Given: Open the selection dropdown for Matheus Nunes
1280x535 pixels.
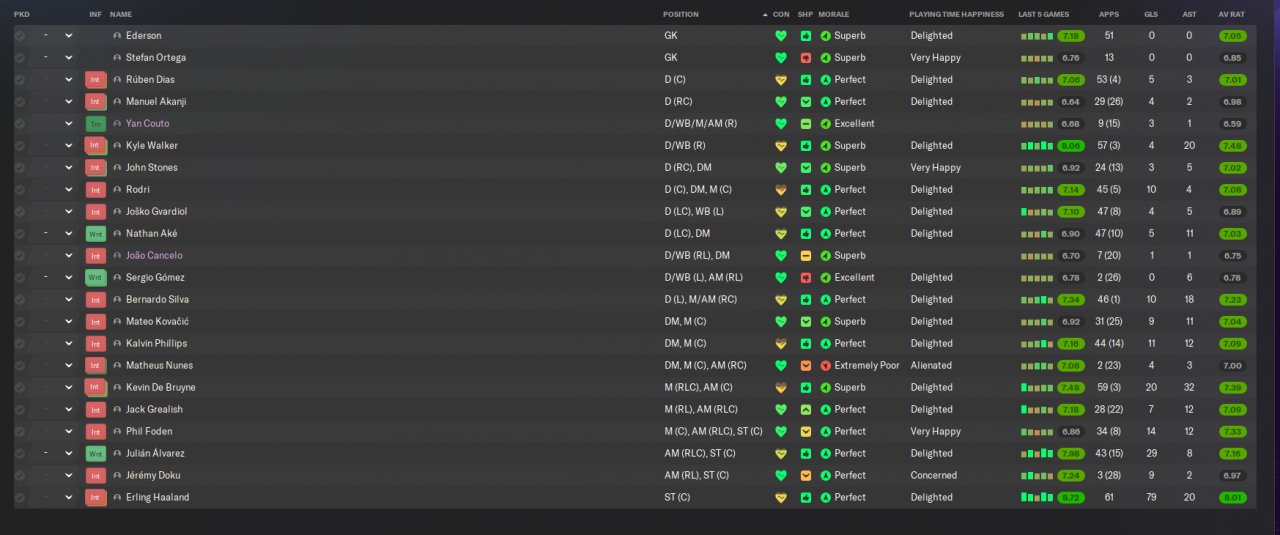Looking at the screenshot, I should pos(69,366).
